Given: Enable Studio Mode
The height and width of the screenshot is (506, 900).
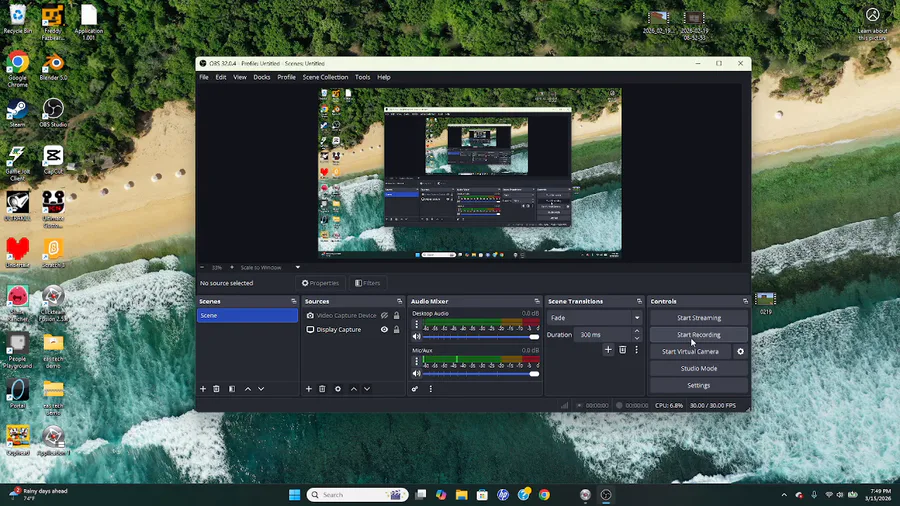Looking at the screenshot, I should pos(699,368).
